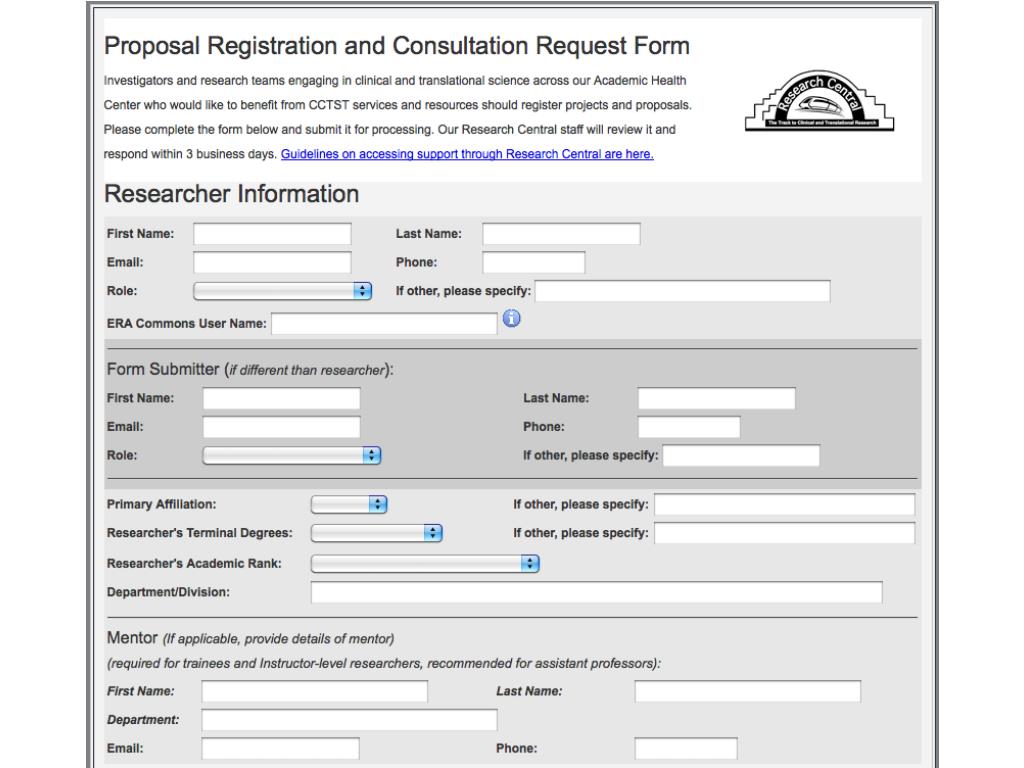The height and width of the screenshot is (768, 1024).
Task: Click the Mentor First Name field
Action: point(315,692)
